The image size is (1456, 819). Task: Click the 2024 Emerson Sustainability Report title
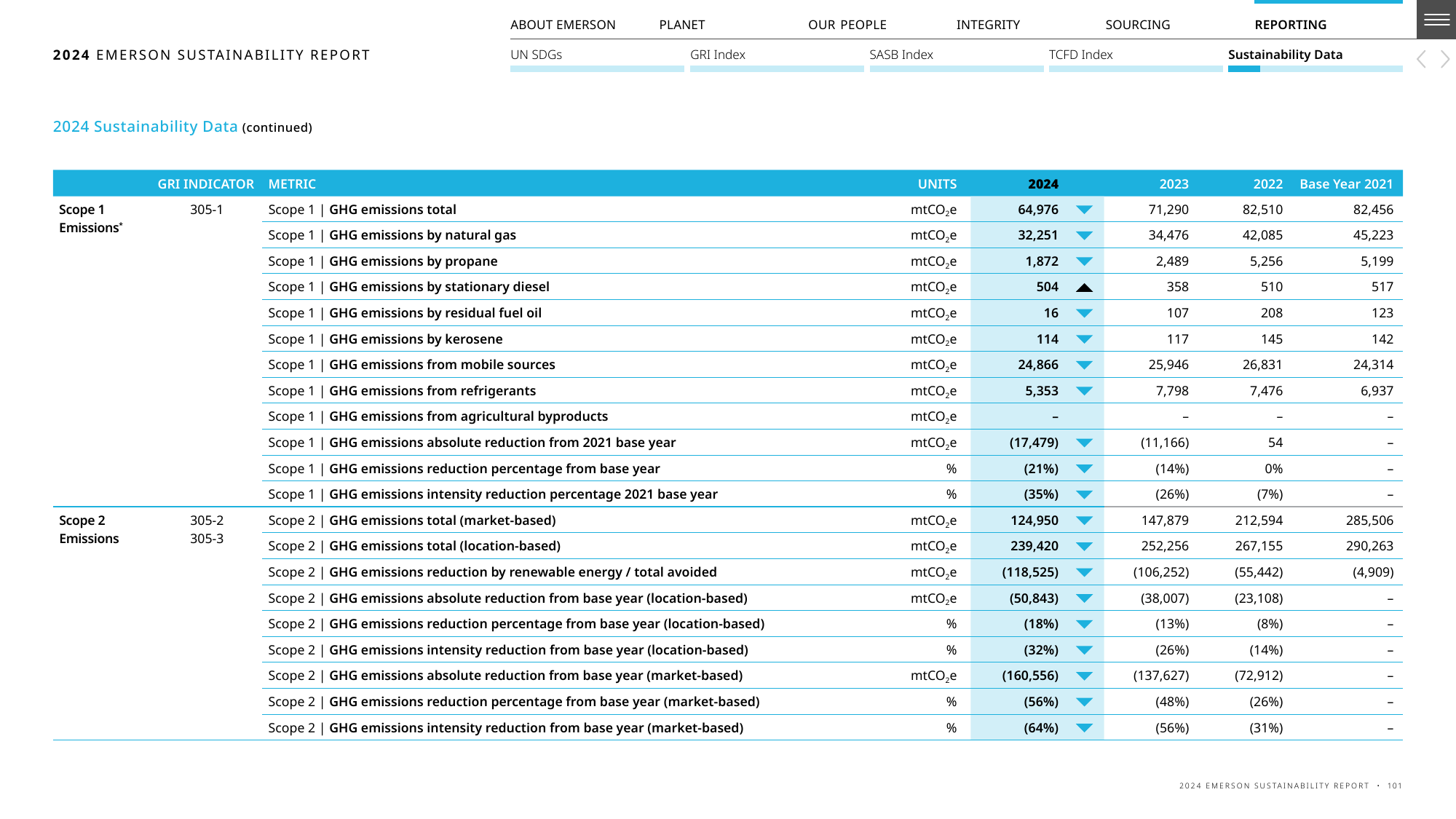click(x=211, y=55)
